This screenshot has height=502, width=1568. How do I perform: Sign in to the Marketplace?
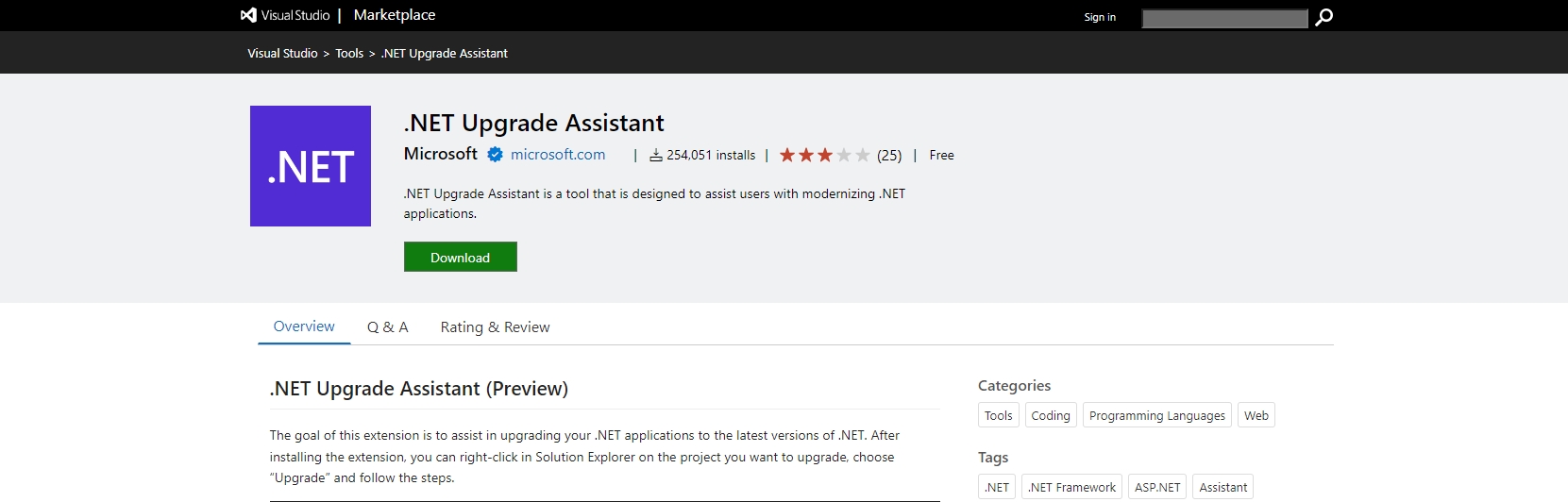click(x=1100, y=17)
